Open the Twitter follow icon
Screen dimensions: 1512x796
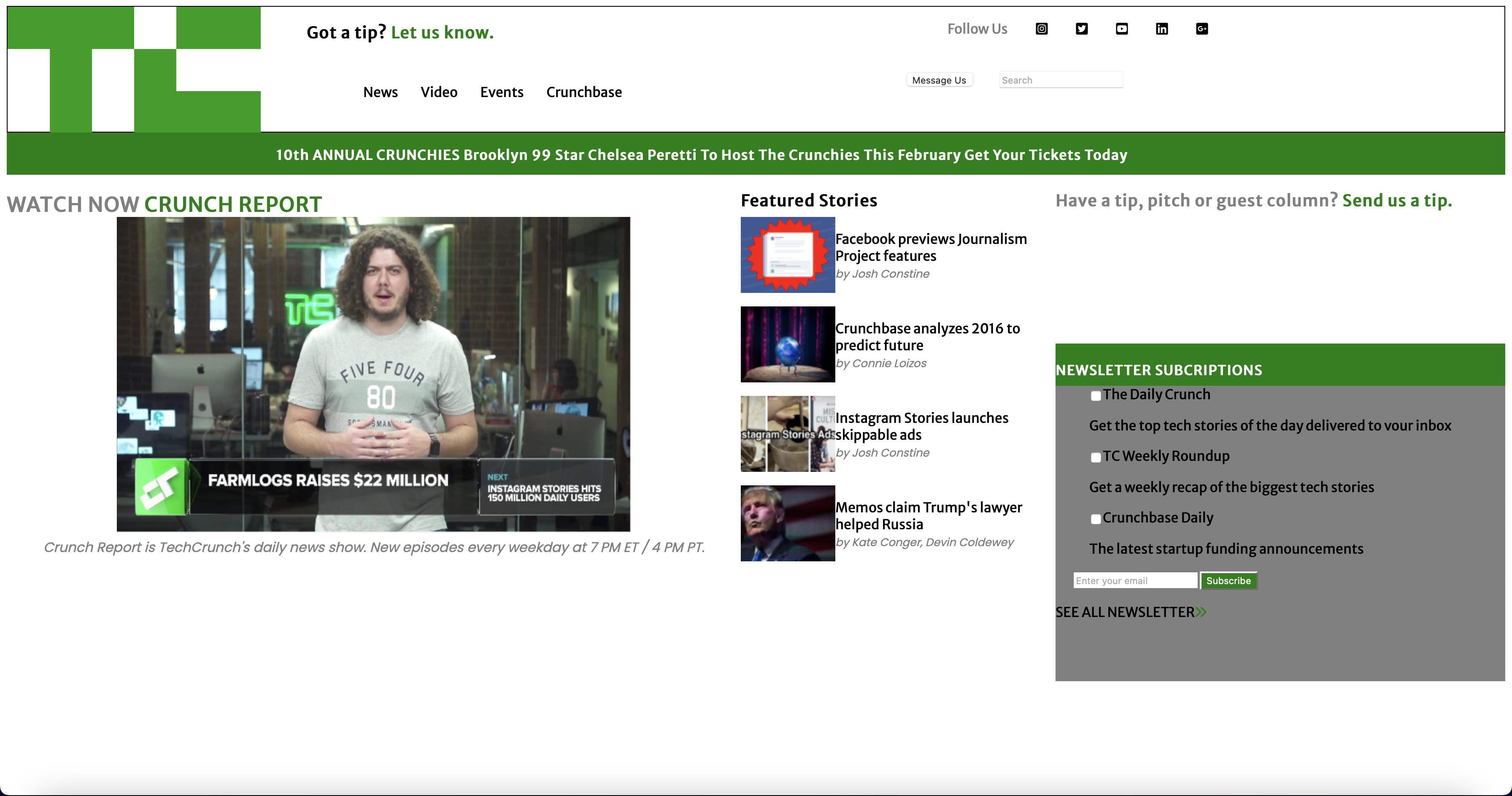tap(1081, 29)
